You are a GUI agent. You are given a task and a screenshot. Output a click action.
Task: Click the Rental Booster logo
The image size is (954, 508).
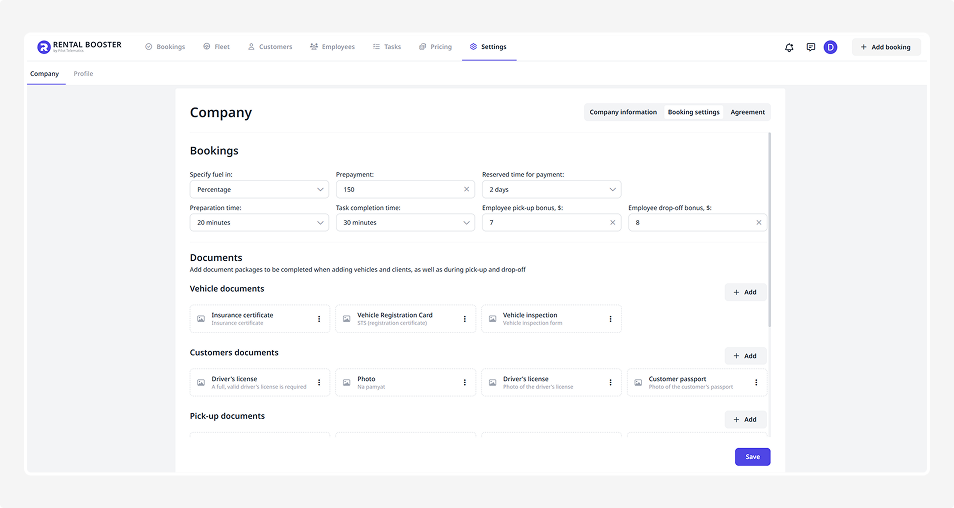click(79, 47)
